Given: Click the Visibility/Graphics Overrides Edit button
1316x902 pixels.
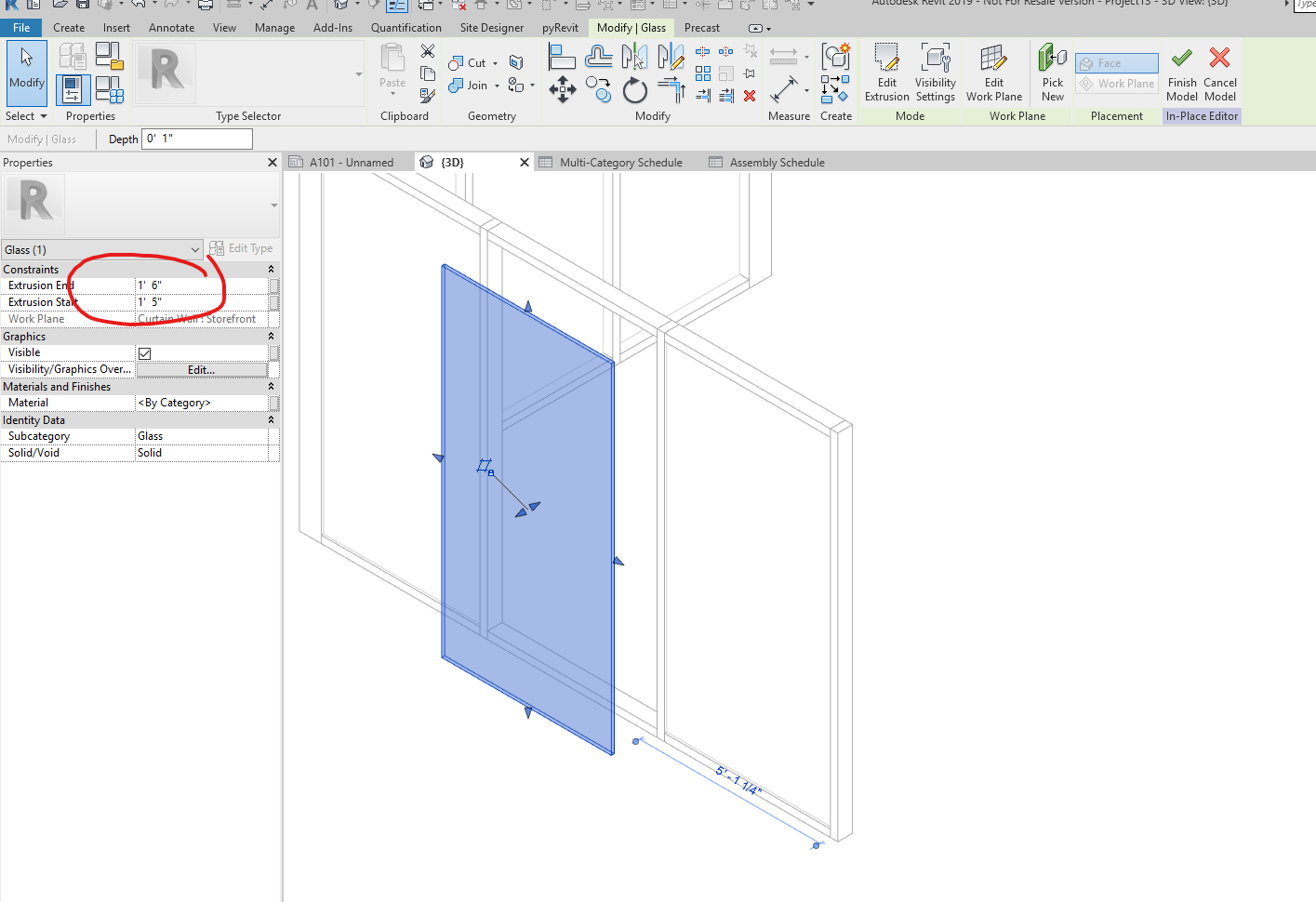Looking at the screenshot, I should 202,370.
